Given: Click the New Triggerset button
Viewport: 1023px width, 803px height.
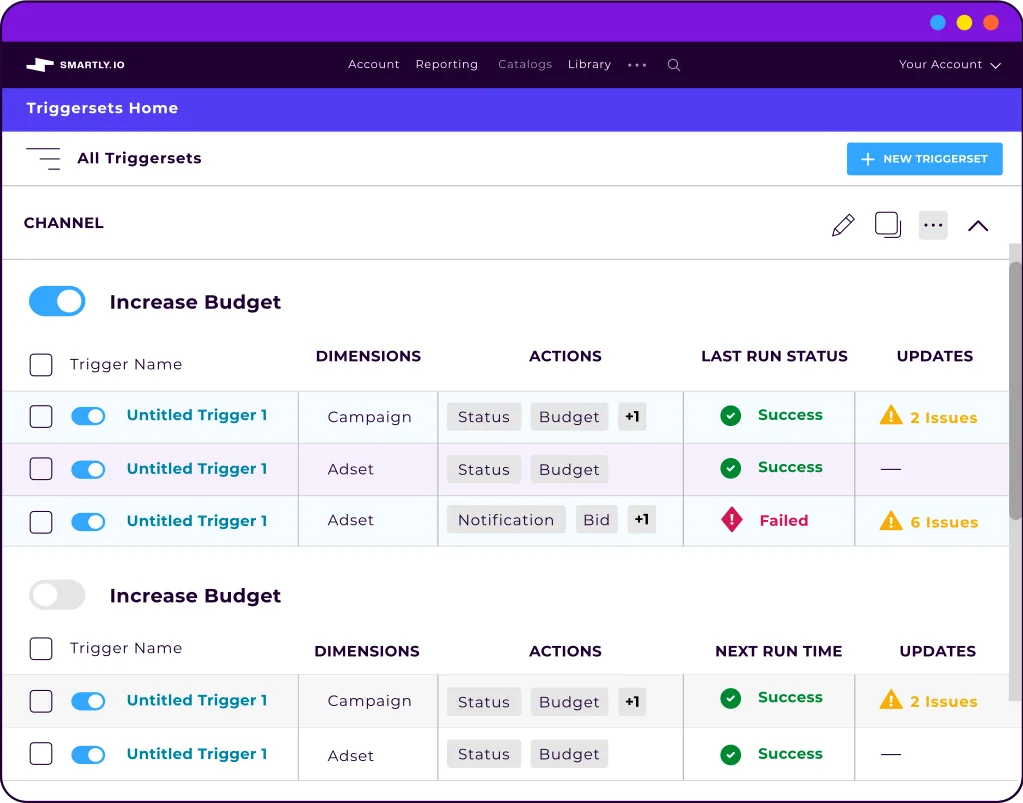Looking at the screenshot, I should (924, 158).
